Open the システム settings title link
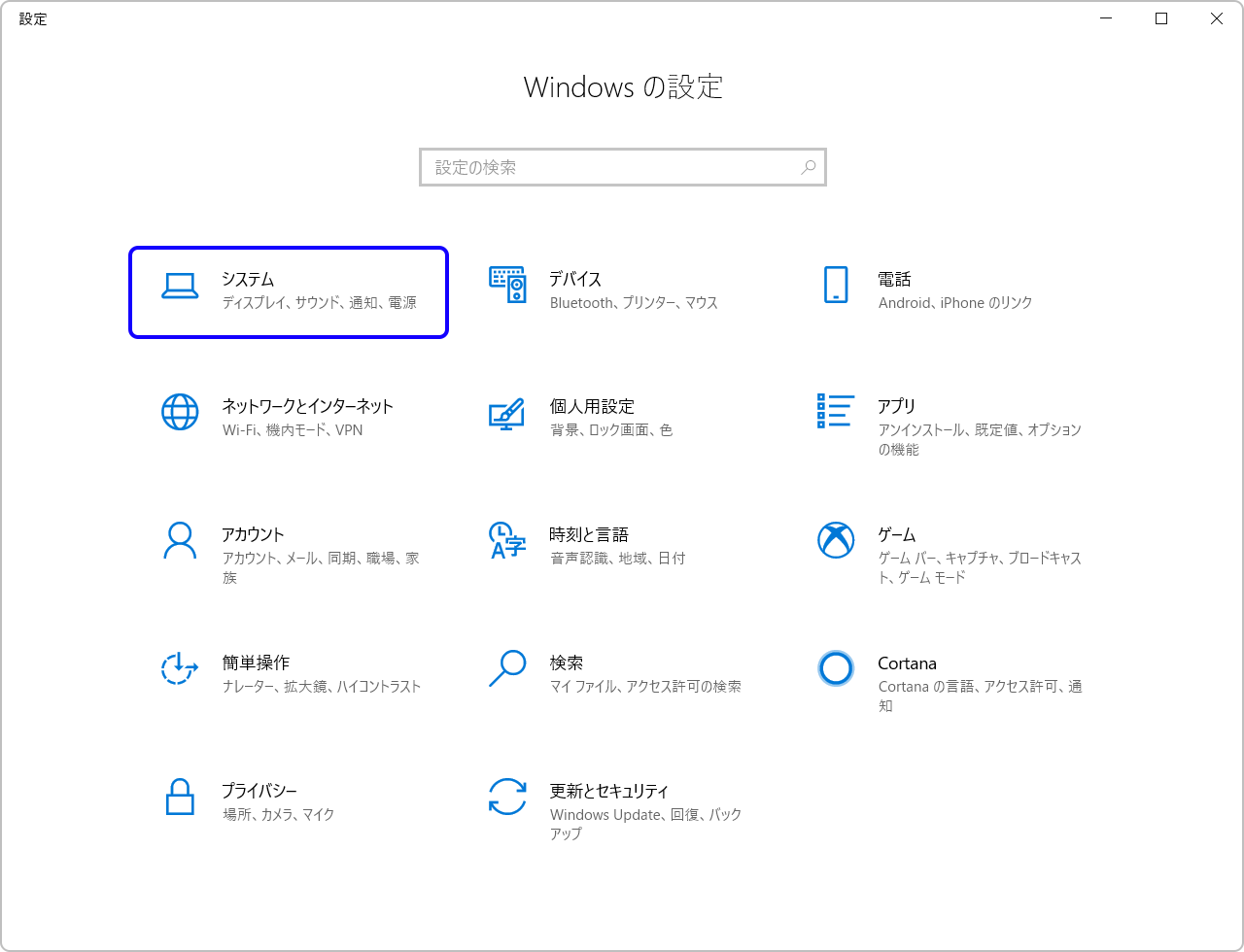This screenshot has height=952, width=1244. tap(248, 280)
